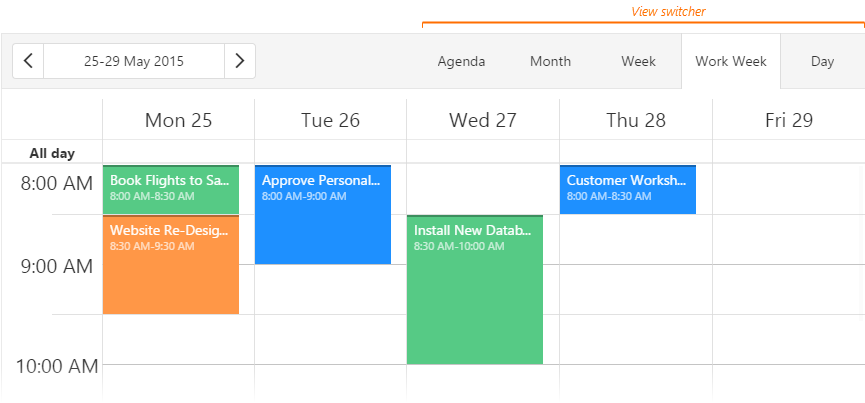Select the green Install New Database appointment
This screenshot has height=403, width=865.
point(475,289)
